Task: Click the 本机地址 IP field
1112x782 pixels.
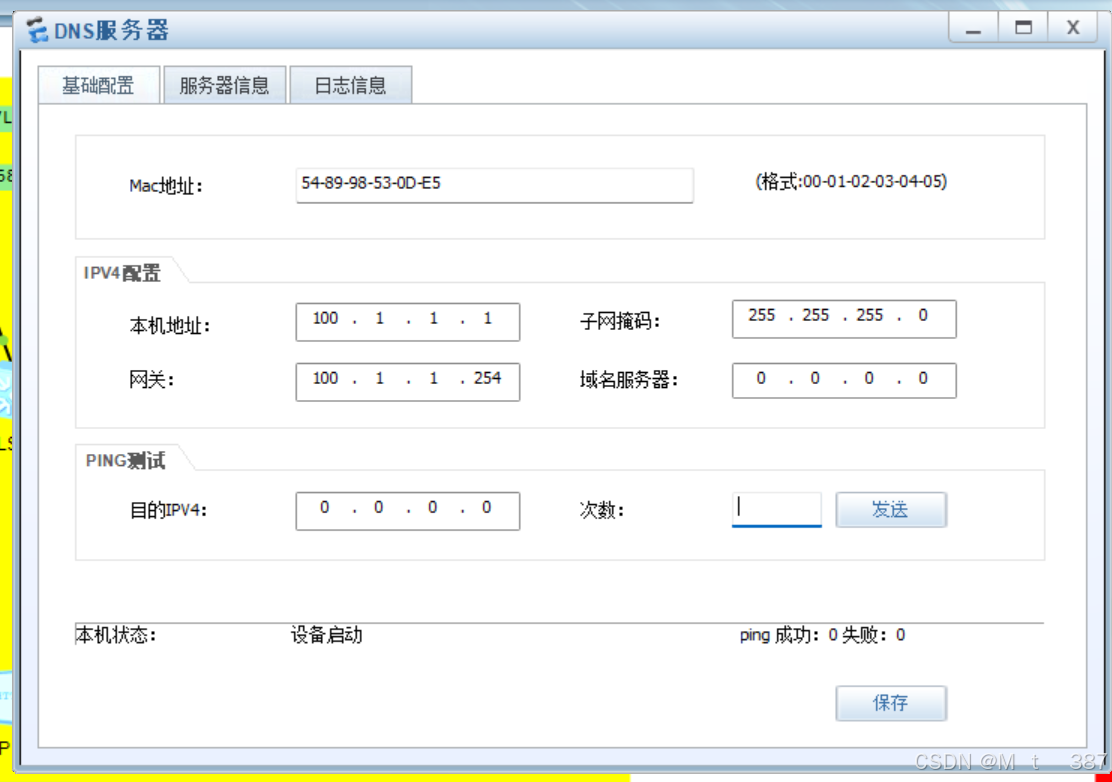Action: pyautogui.click(x=408, y=322)
